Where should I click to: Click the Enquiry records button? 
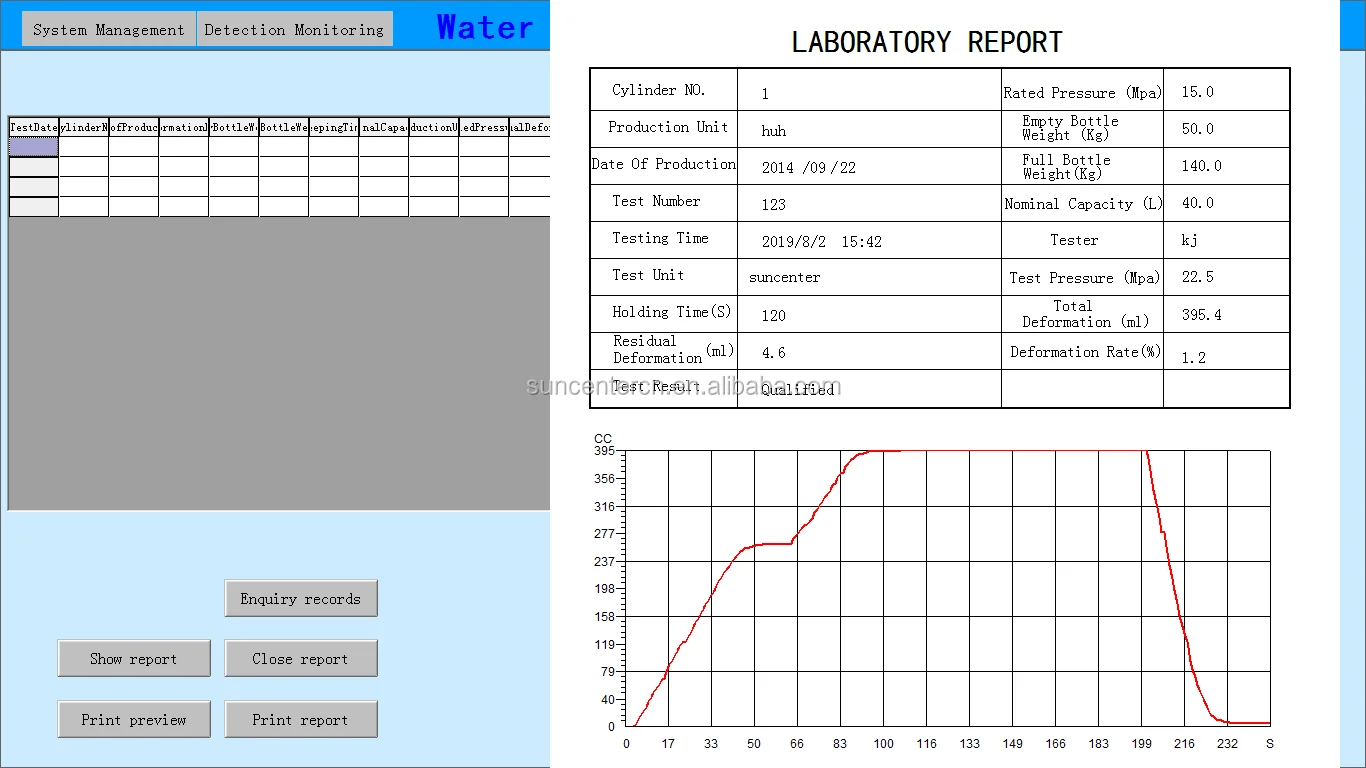[x=300, y=599]
